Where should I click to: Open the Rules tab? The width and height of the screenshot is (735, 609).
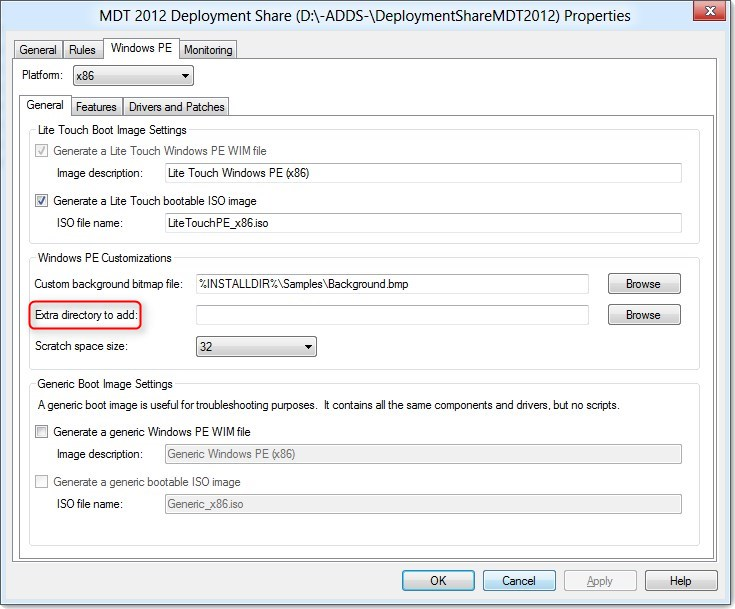coord(82,50)
